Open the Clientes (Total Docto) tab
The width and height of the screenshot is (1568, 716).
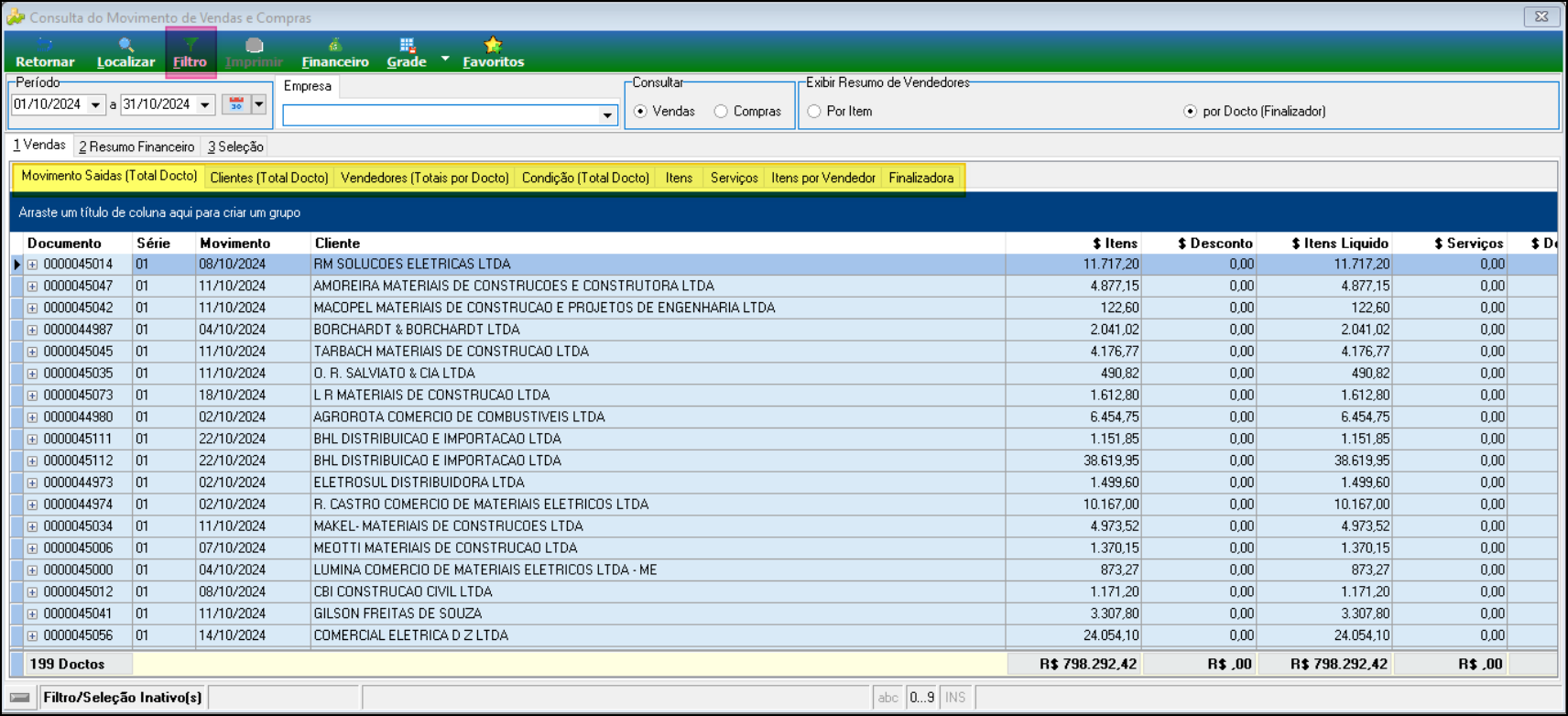[x=269, y=178]
